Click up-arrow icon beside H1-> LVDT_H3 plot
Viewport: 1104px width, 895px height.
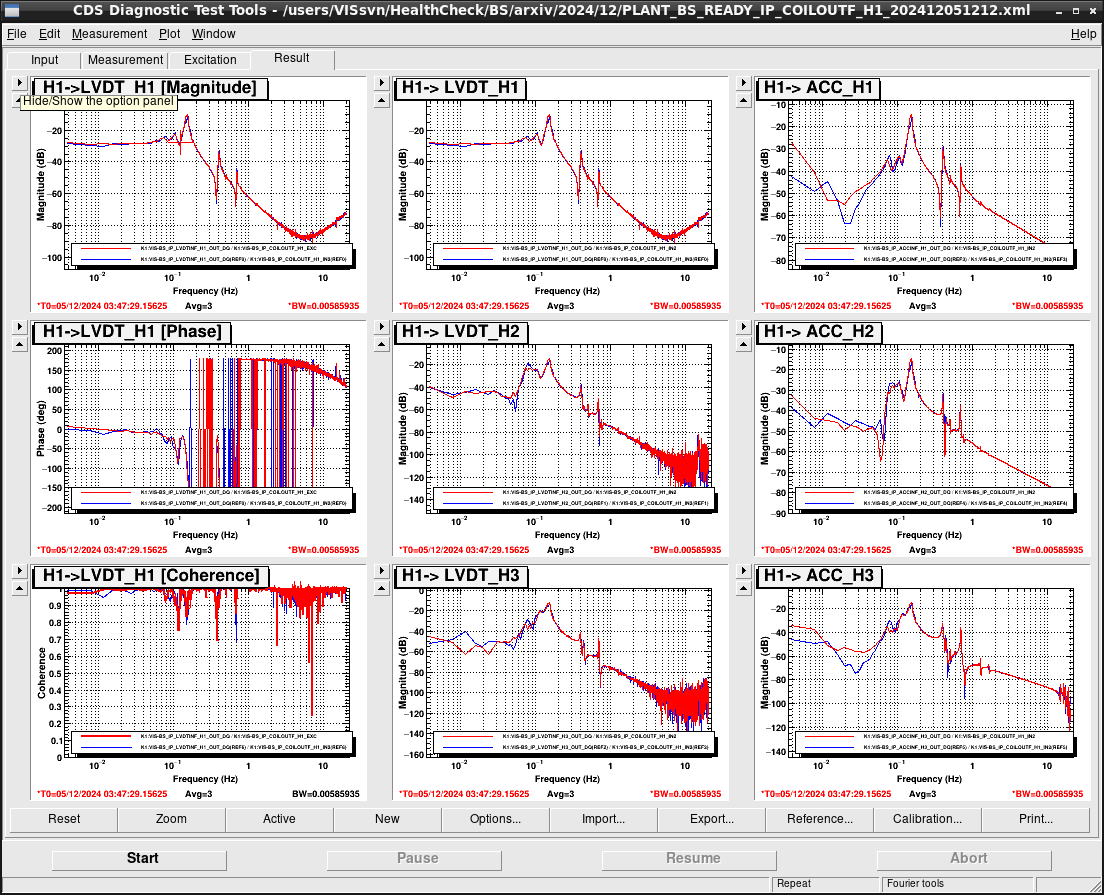pyautogui.click(x=382, y=589)
